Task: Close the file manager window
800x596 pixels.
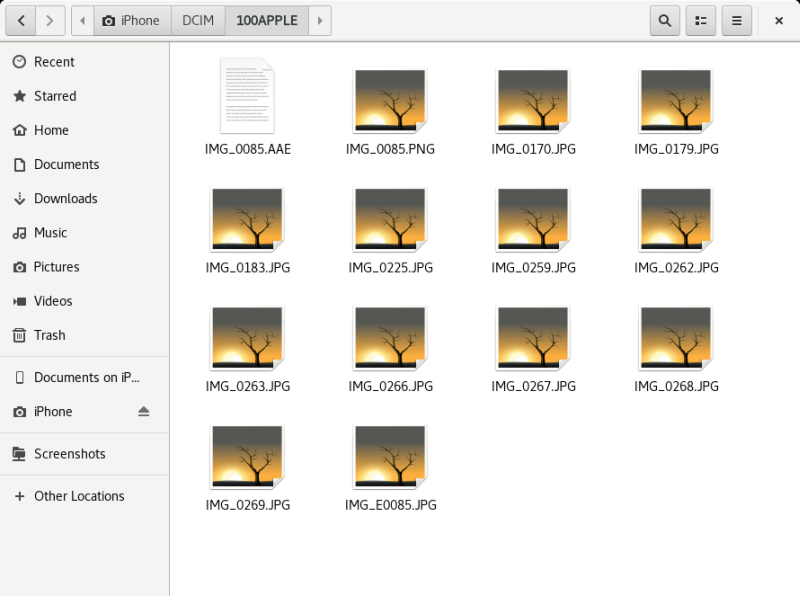Action: [778, 20]
